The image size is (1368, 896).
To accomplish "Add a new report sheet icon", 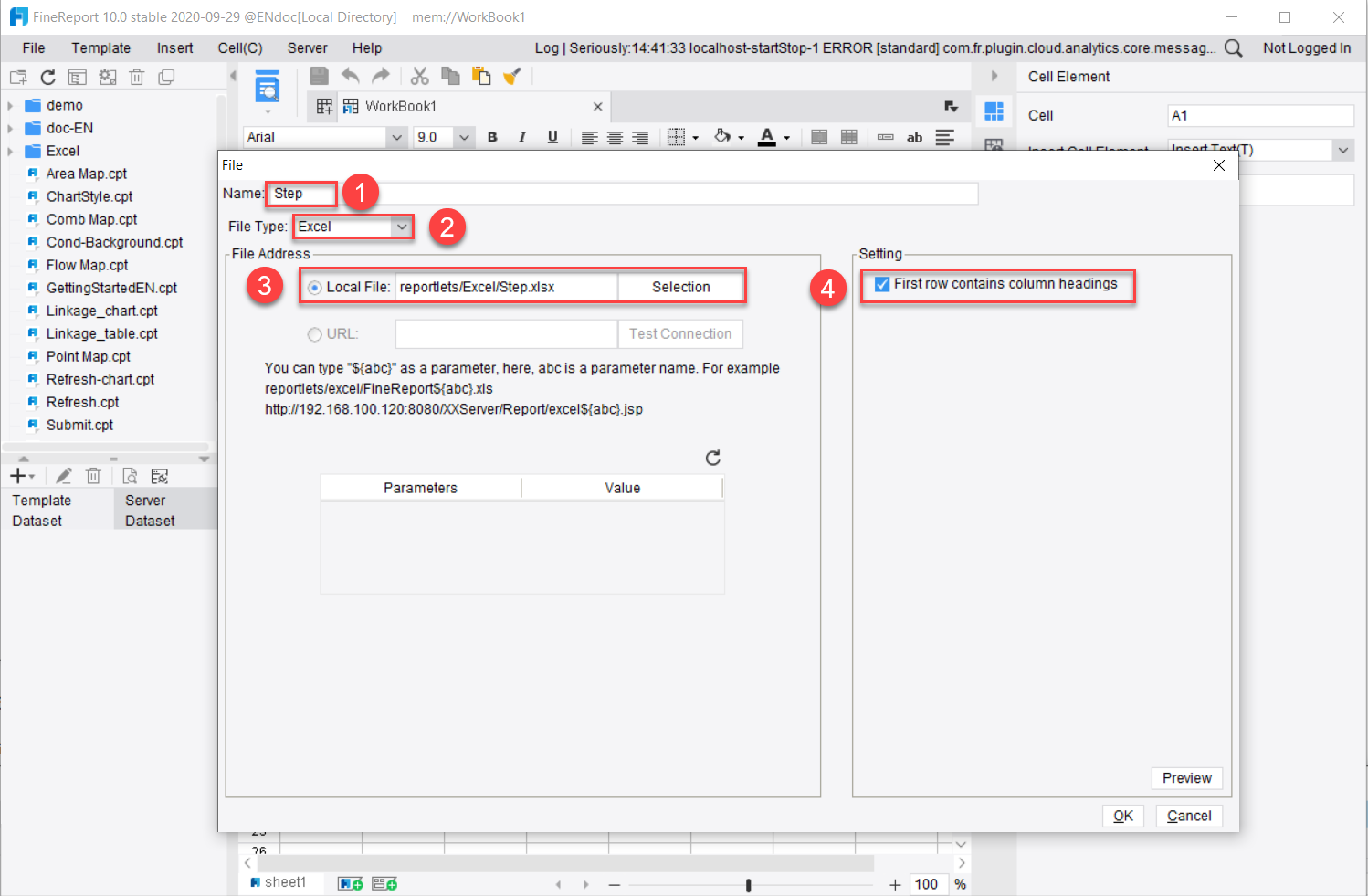I will (351, 884).
